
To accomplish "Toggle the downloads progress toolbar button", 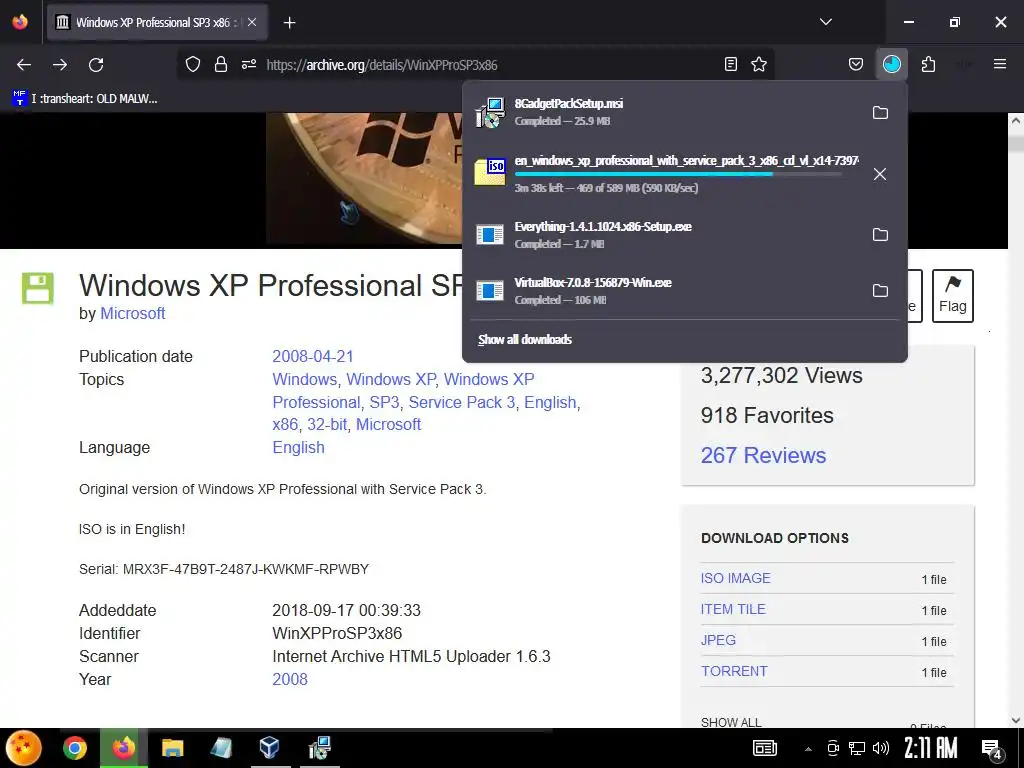I will tap(891, 64).
